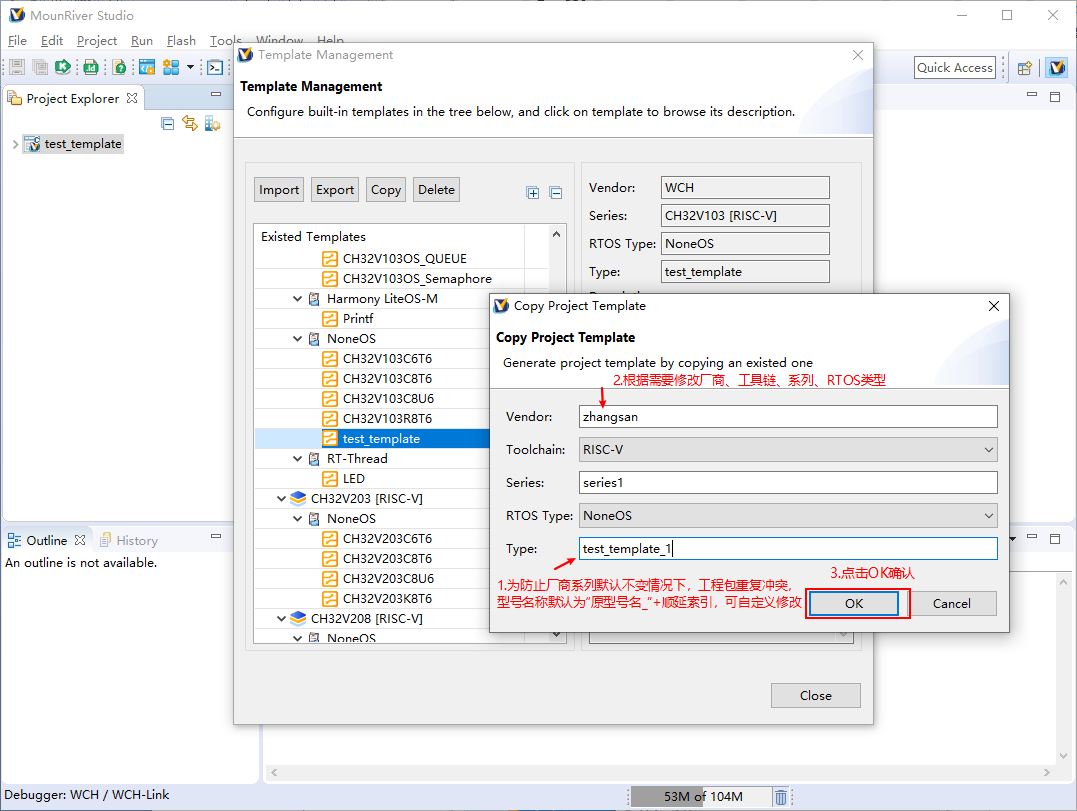Click the Delete template button
The height and width of the screenshot is (811, 1077).
(436, 190)
